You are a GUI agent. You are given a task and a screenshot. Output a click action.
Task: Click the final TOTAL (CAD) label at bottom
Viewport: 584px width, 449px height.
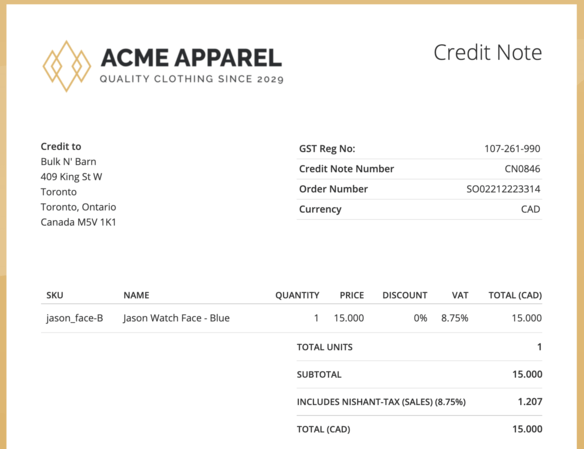pyautogui.click(x=324, y=429)
